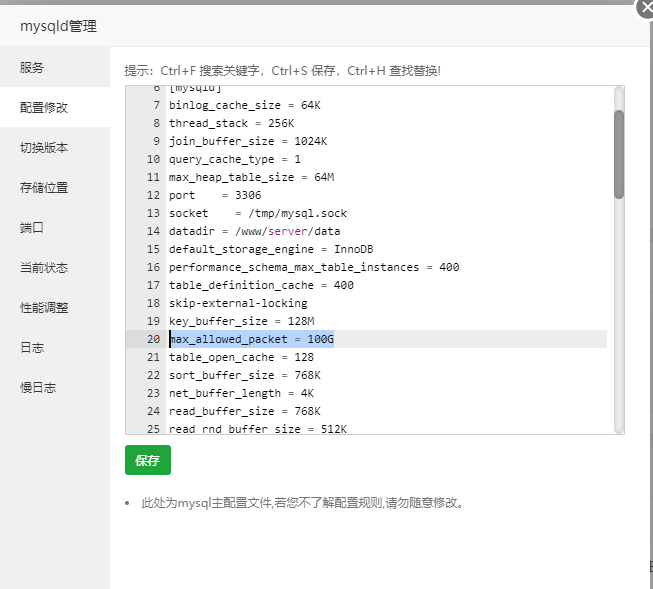Click line query_cache_type = 1

235,159
